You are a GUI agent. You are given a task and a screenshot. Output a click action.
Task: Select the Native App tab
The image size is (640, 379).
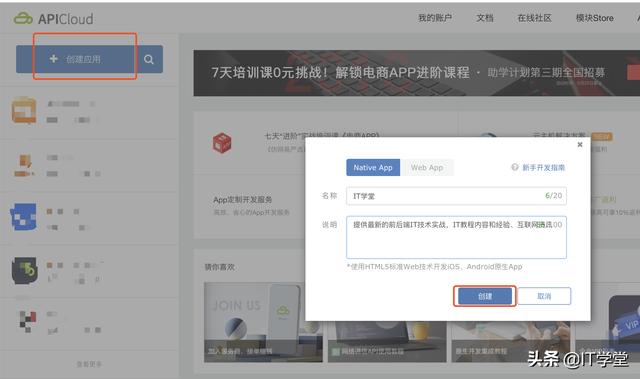pyautogui.click(x=373, y=168)
